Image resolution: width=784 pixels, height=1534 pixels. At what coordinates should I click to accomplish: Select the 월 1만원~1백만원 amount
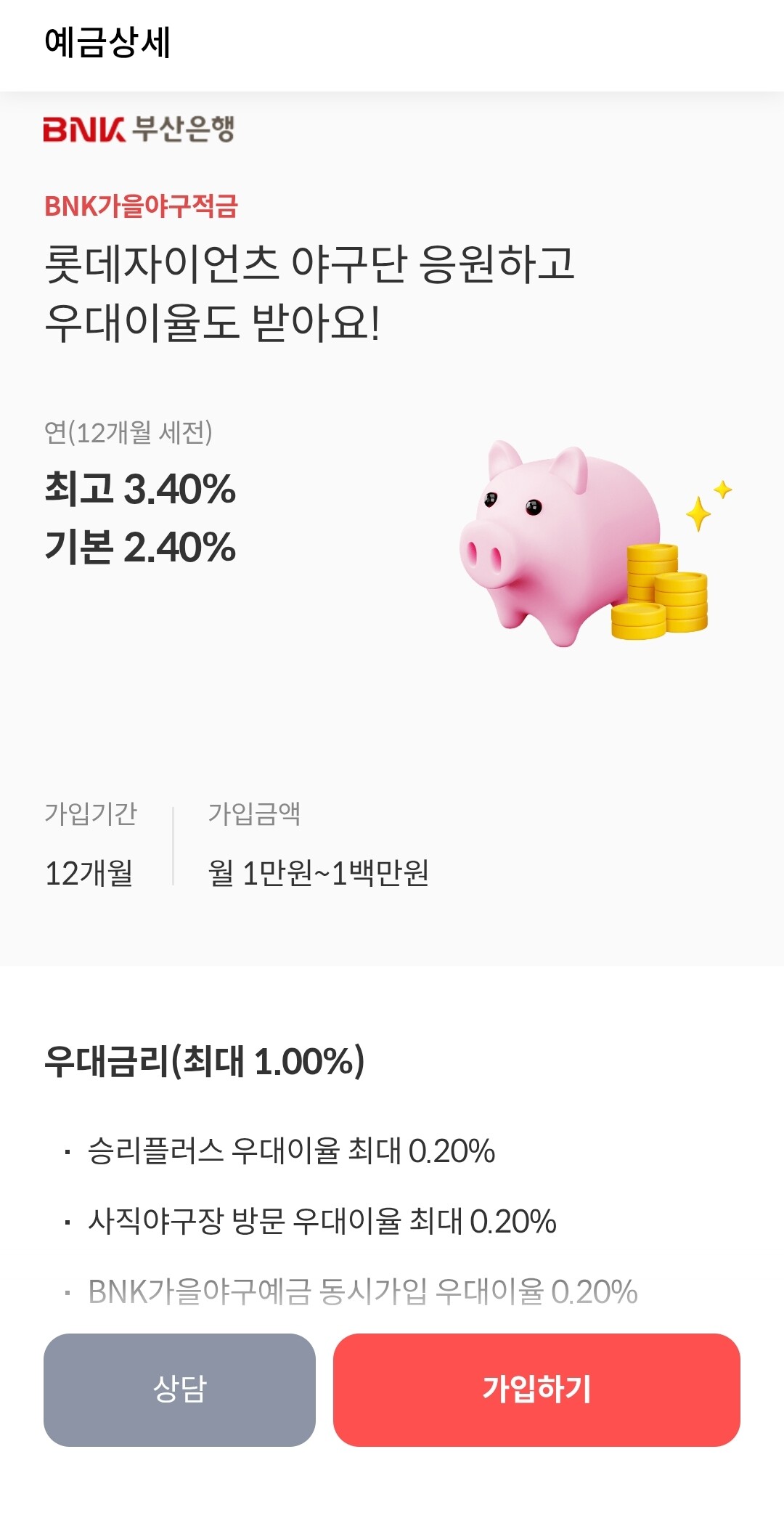point(318,873)
